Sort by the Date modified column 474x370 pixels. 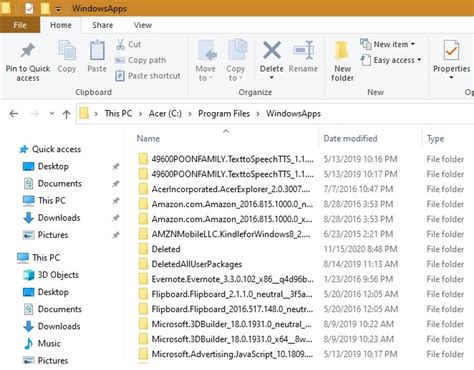[x=350, y=138]
